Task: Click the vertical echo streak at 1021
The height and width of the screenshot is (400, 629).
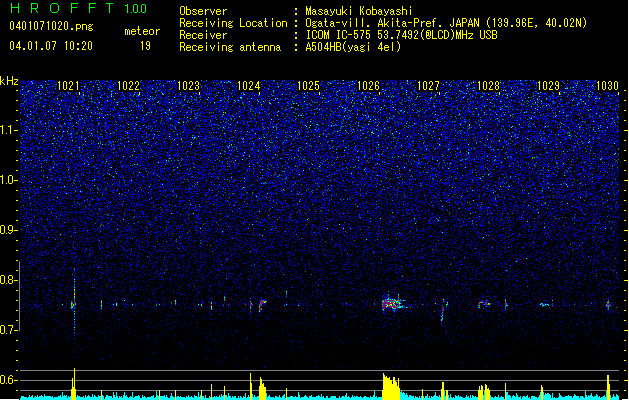Action: tap(74, 301)
